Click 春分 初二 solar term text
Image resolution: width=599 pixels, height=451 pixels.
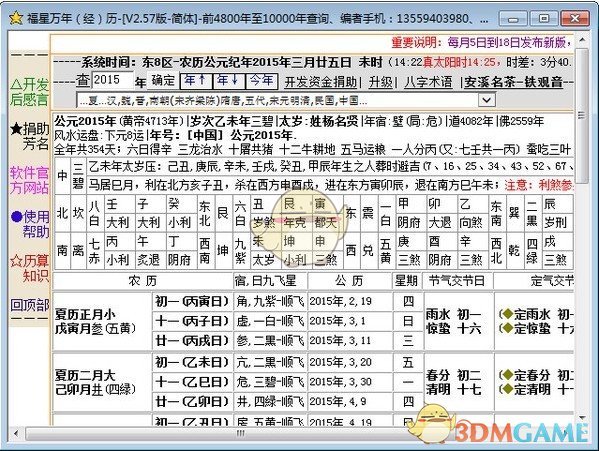(454, 375)
